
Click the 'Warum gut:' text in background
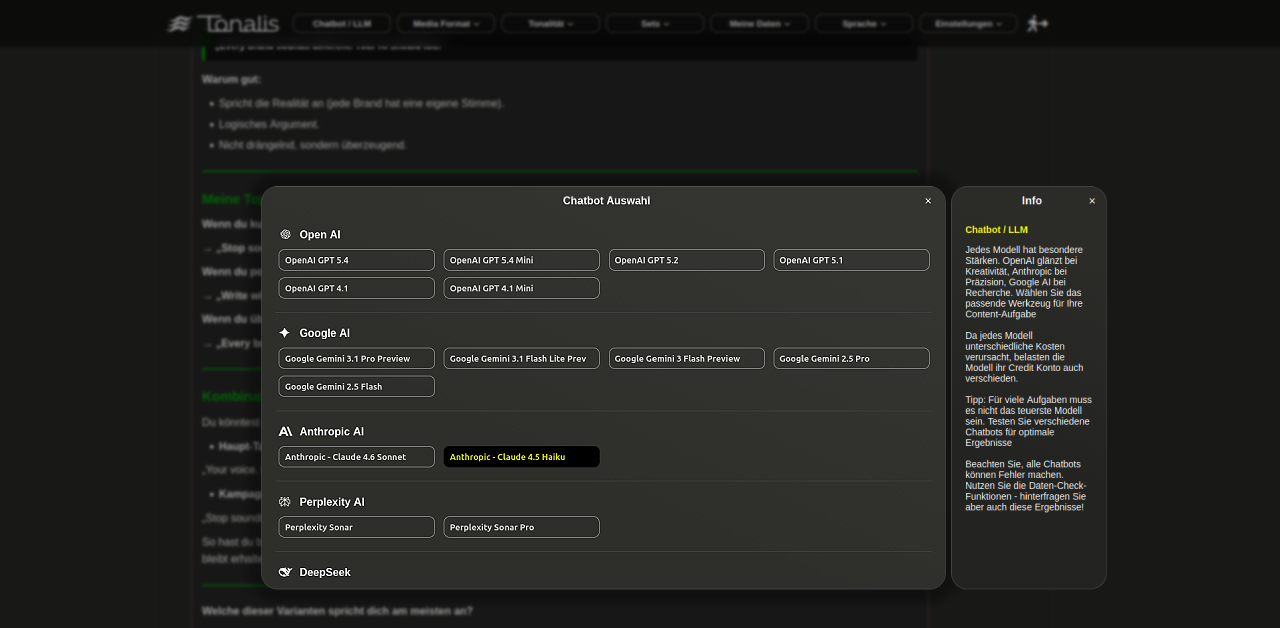coord(232,79)
